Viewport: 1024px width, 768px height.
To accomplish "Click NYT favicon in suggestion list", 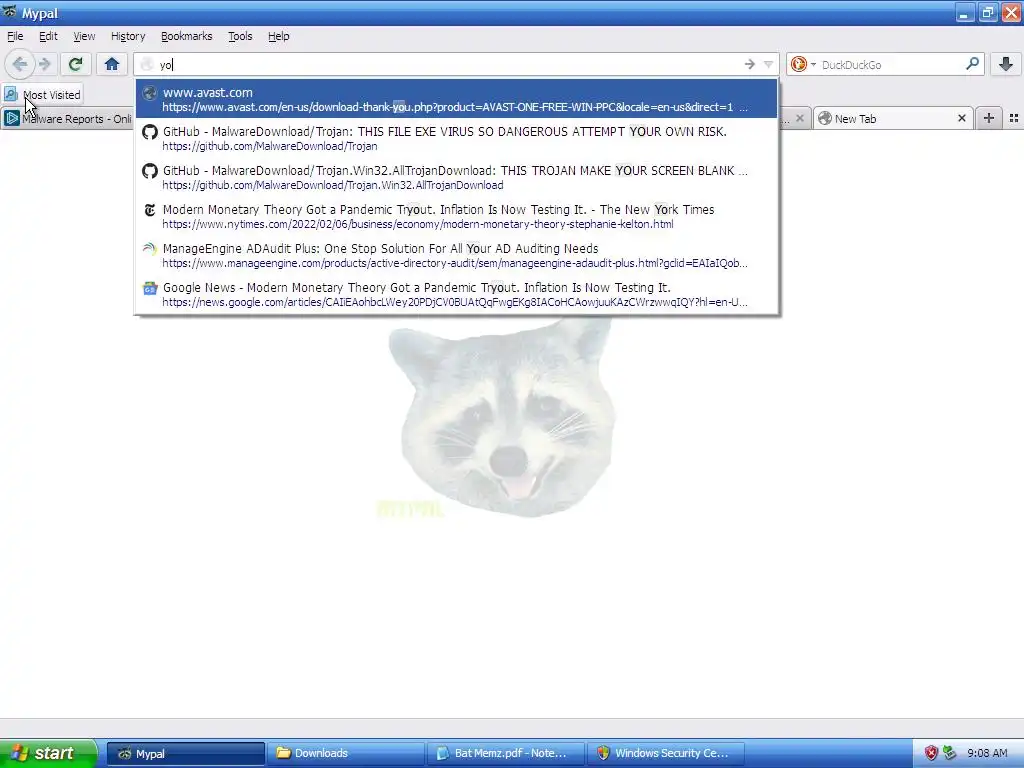I will click(x=150, y=210).
